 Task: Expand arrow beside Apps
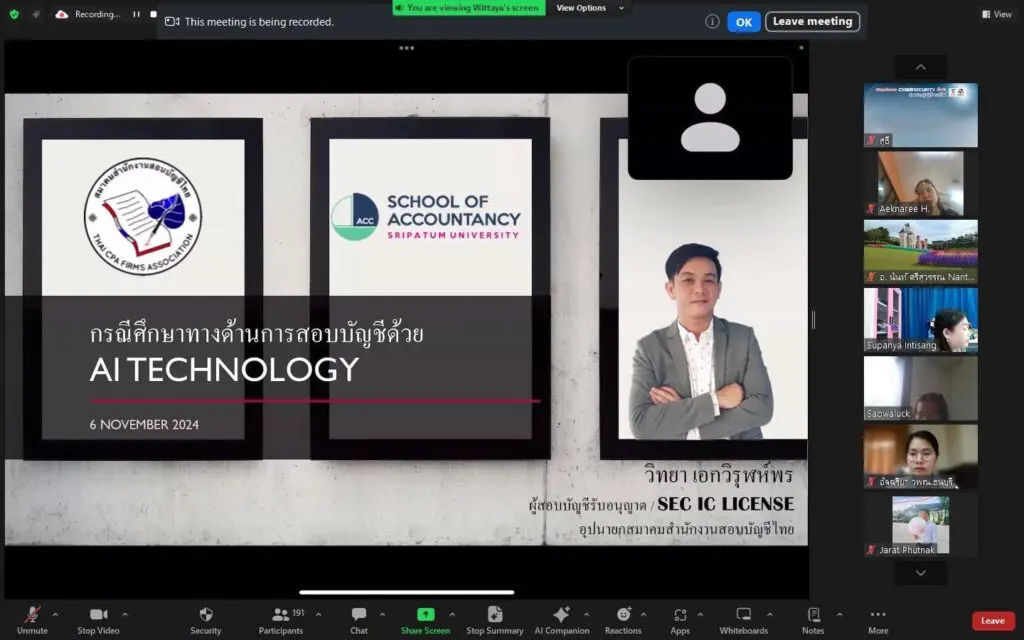(x=700, y=615)
